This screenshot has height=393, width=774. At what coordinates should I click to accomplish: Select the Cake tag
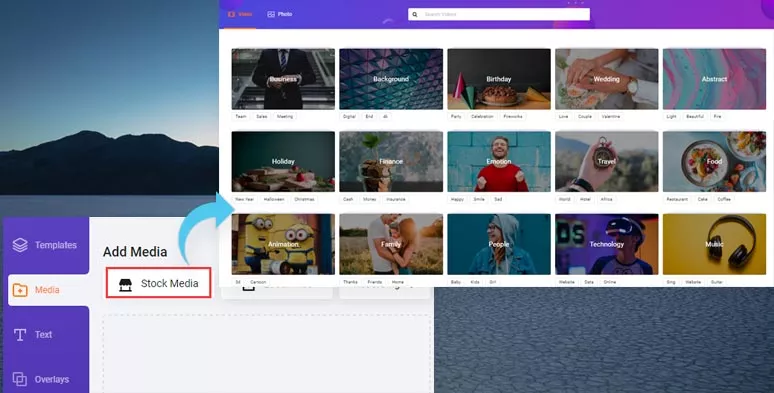pos(702,199)
